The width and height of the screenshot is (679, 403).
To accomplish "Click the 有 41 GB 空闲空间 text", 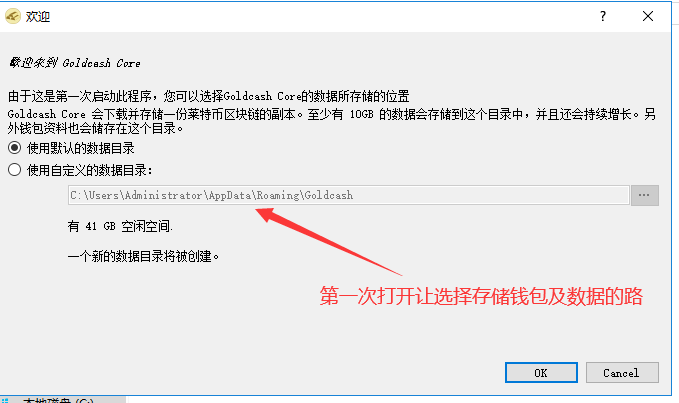I will (120, 226).
